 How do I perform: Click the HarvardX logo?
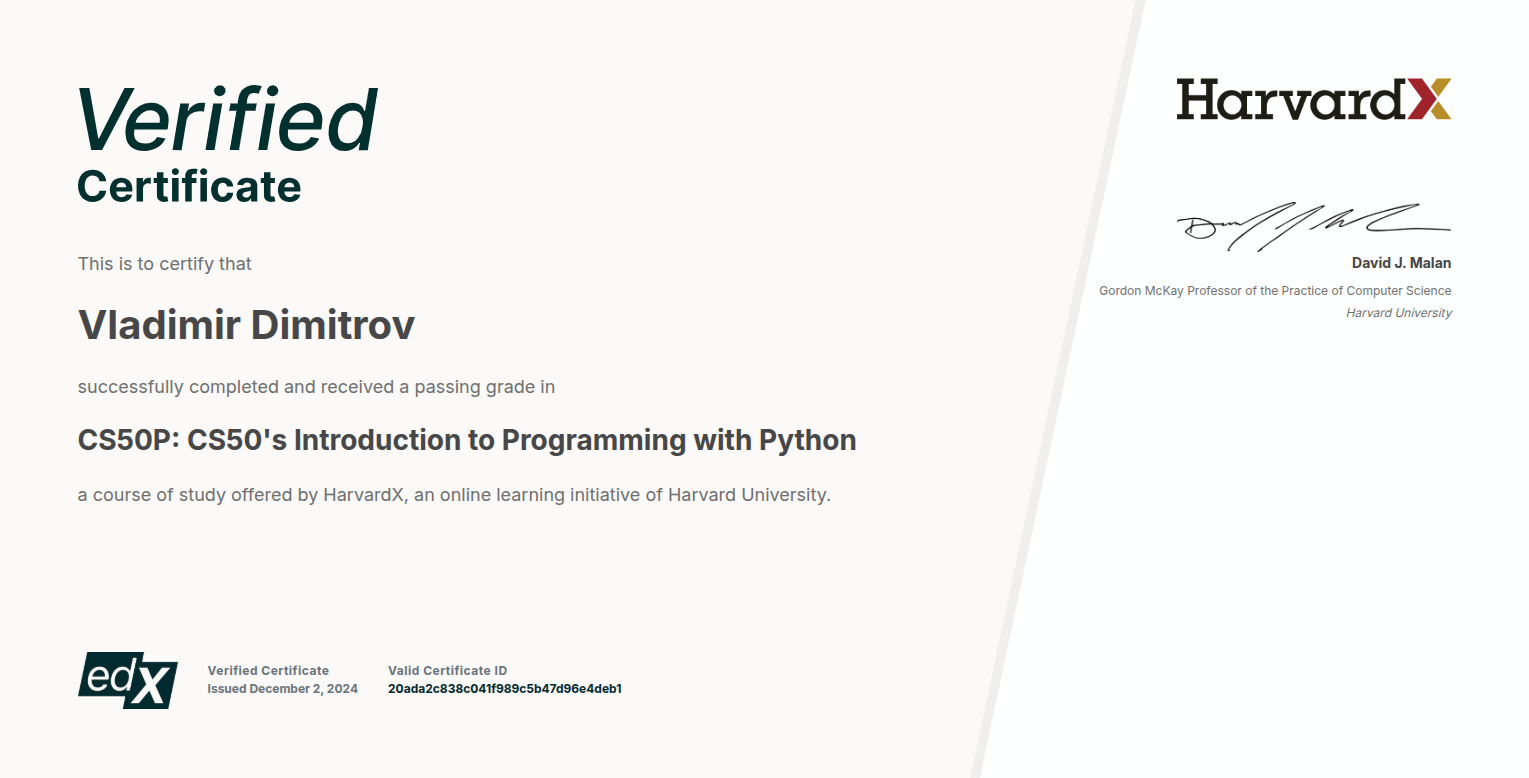1313,99
